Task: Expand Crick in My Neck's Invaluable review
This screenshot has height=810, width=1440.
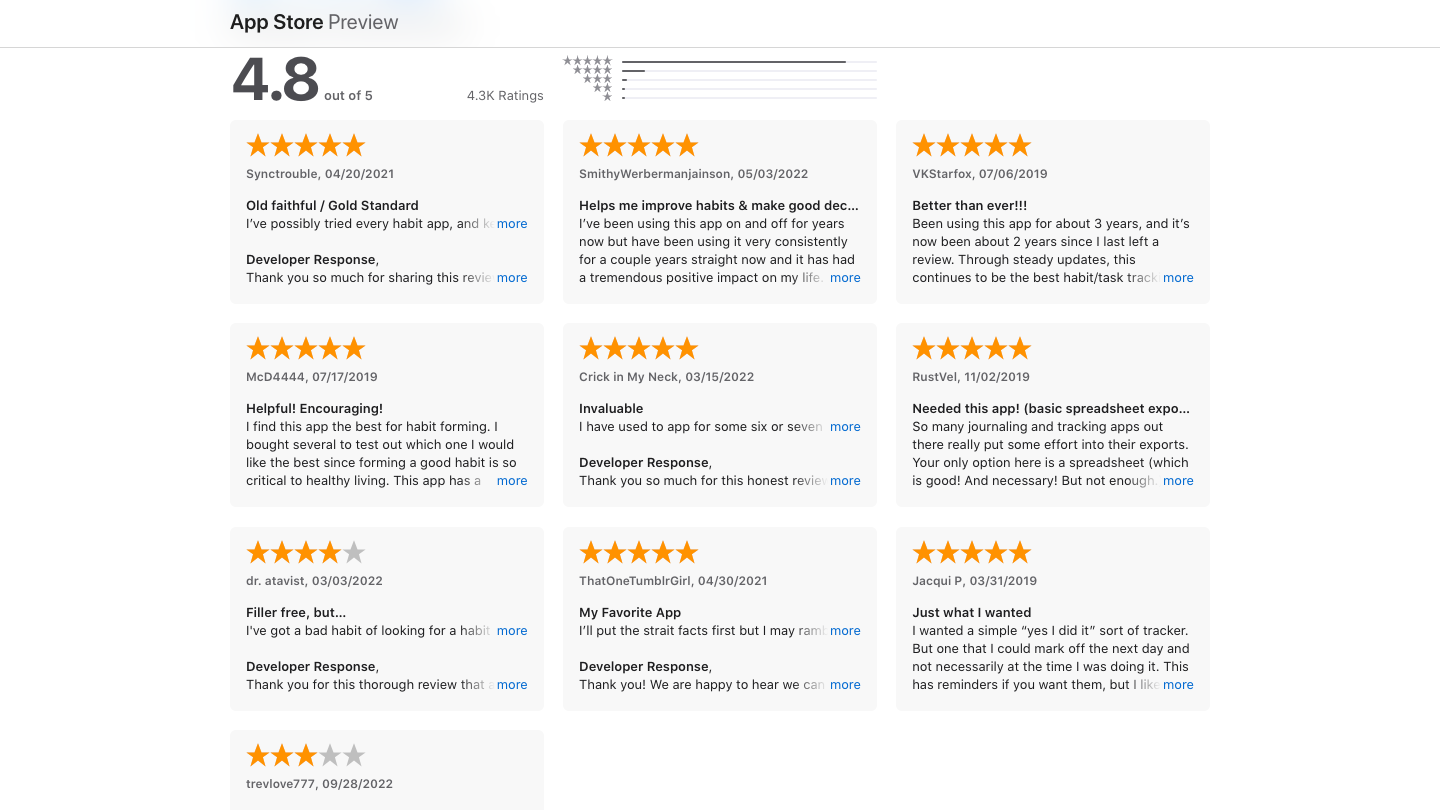Action: point(845,426)
